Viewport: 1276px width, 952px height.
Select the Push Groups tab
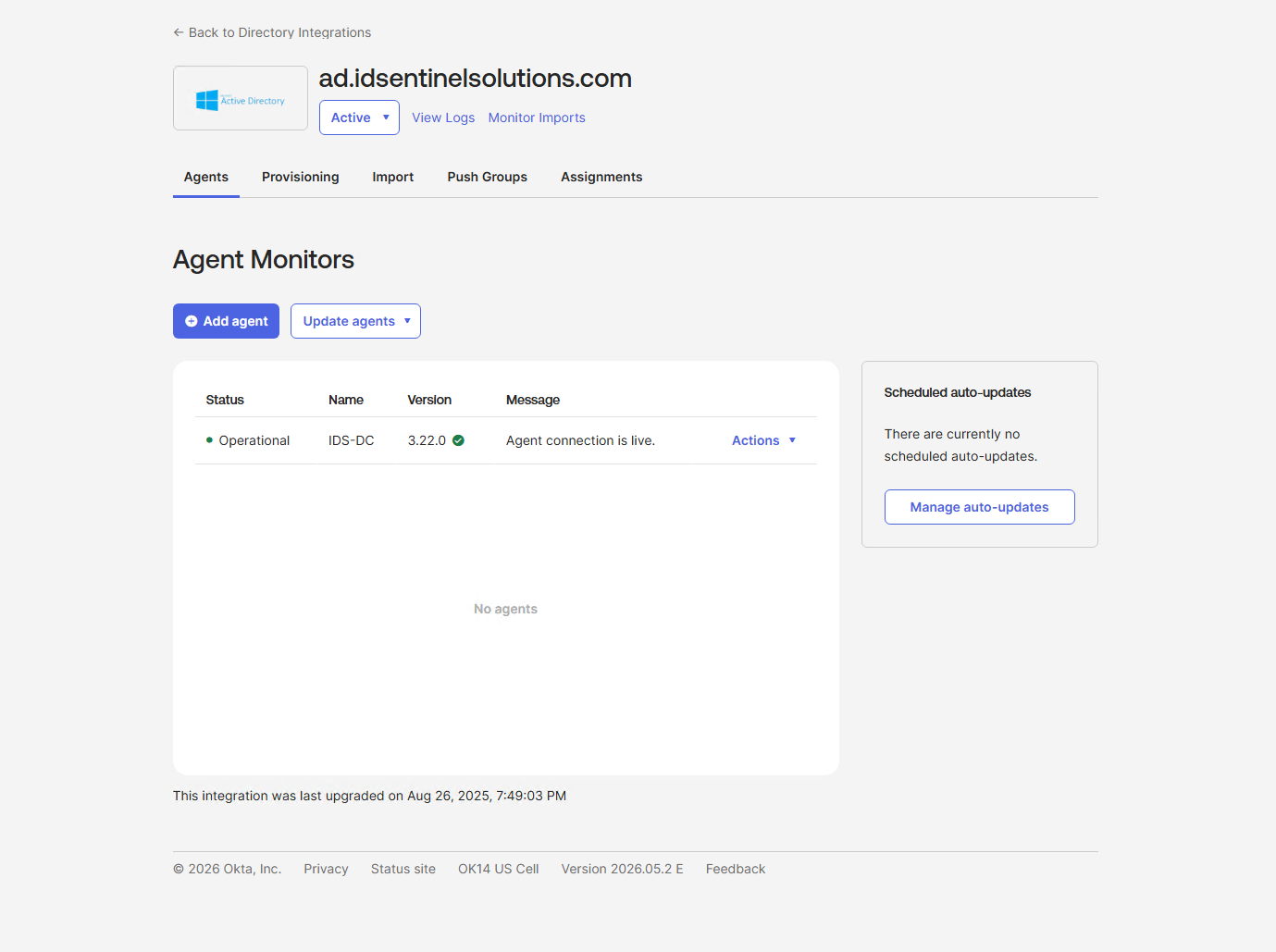(488, 177)
